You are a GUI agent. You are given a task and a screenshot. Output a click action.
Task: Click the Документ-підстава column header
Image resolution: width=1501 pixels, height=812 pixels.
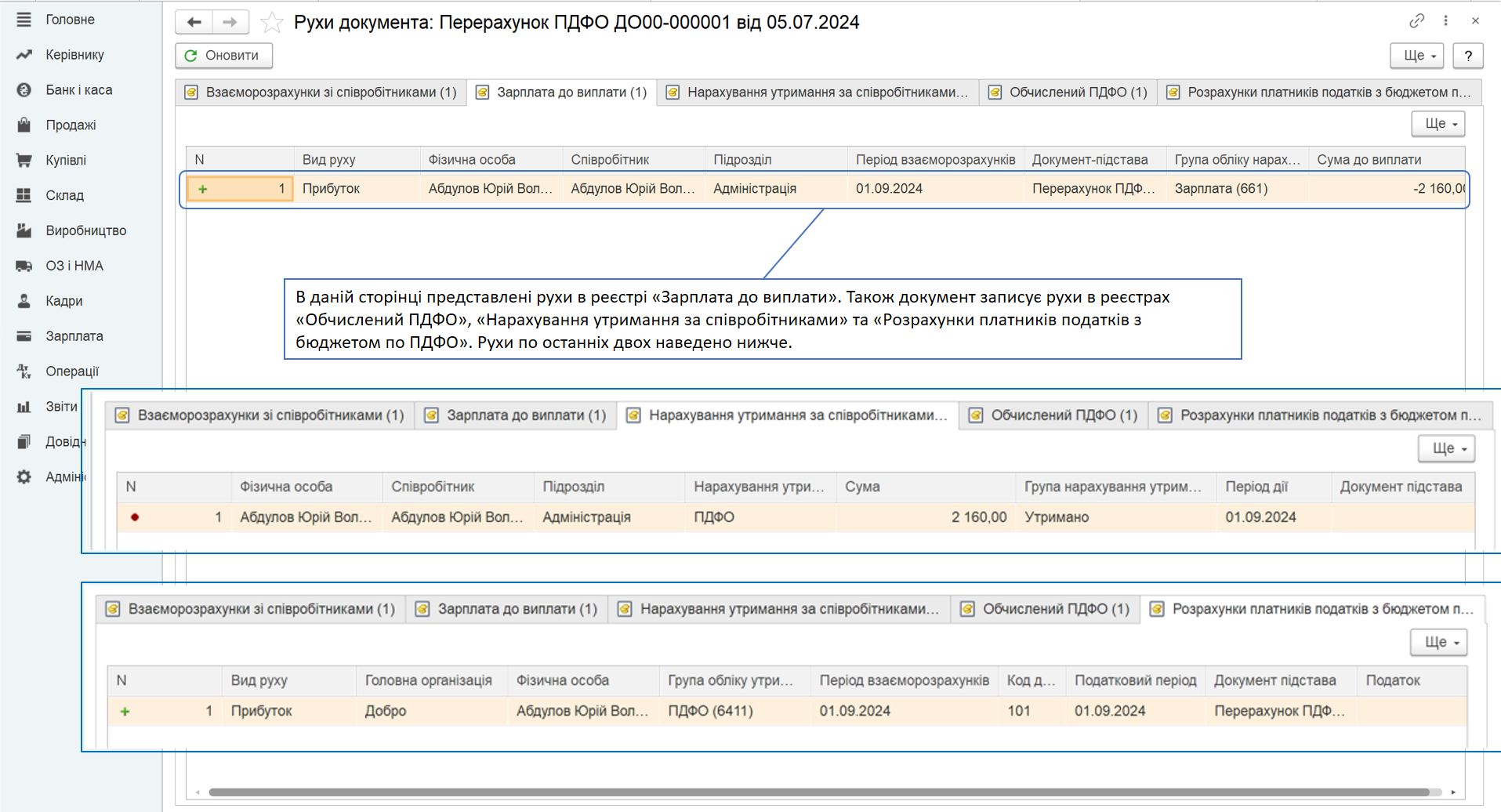(x=1094, y=160)
